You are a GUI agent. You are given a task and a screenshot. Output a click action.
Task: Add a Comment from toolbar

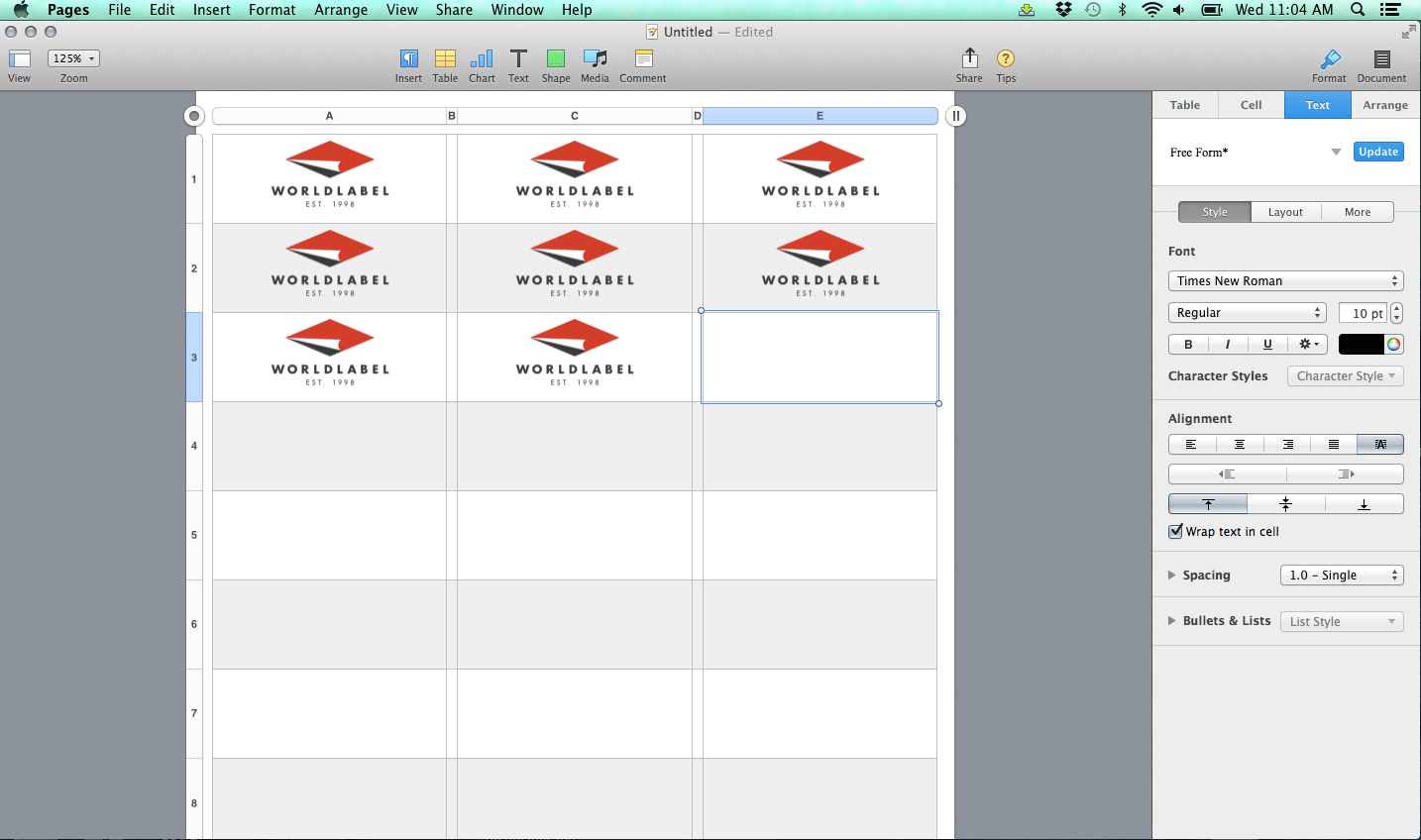tap(643, 58)
